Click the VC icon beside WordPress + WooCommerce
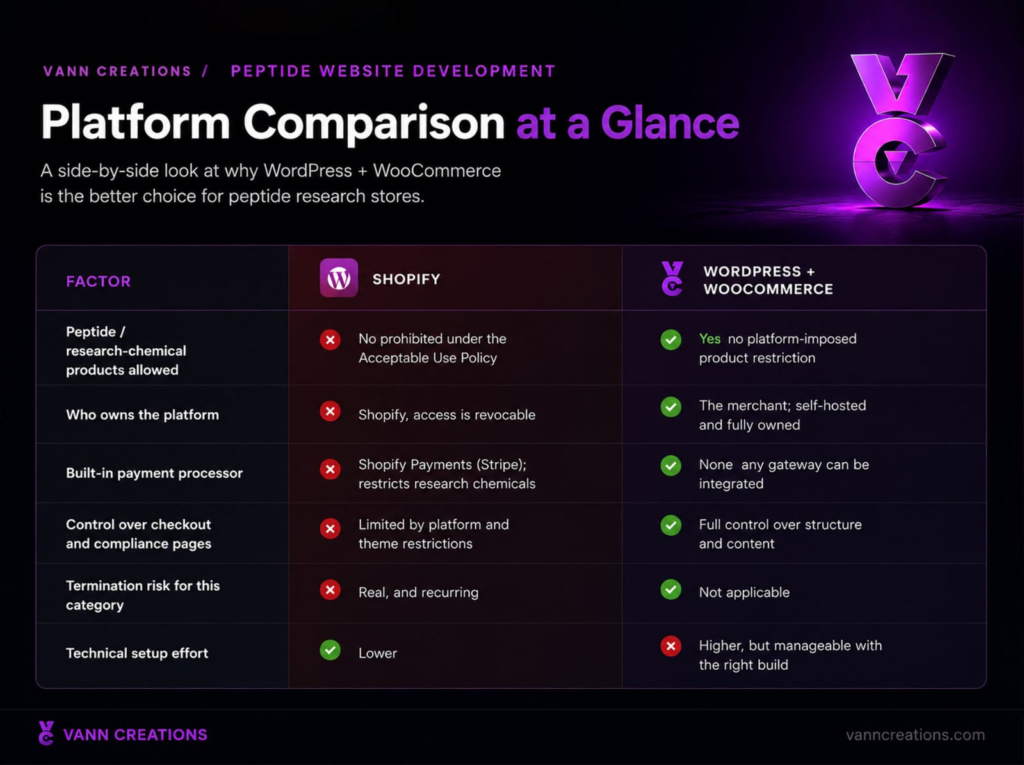This screenshot has width=1024, height=765. click(x=672, y=279)
